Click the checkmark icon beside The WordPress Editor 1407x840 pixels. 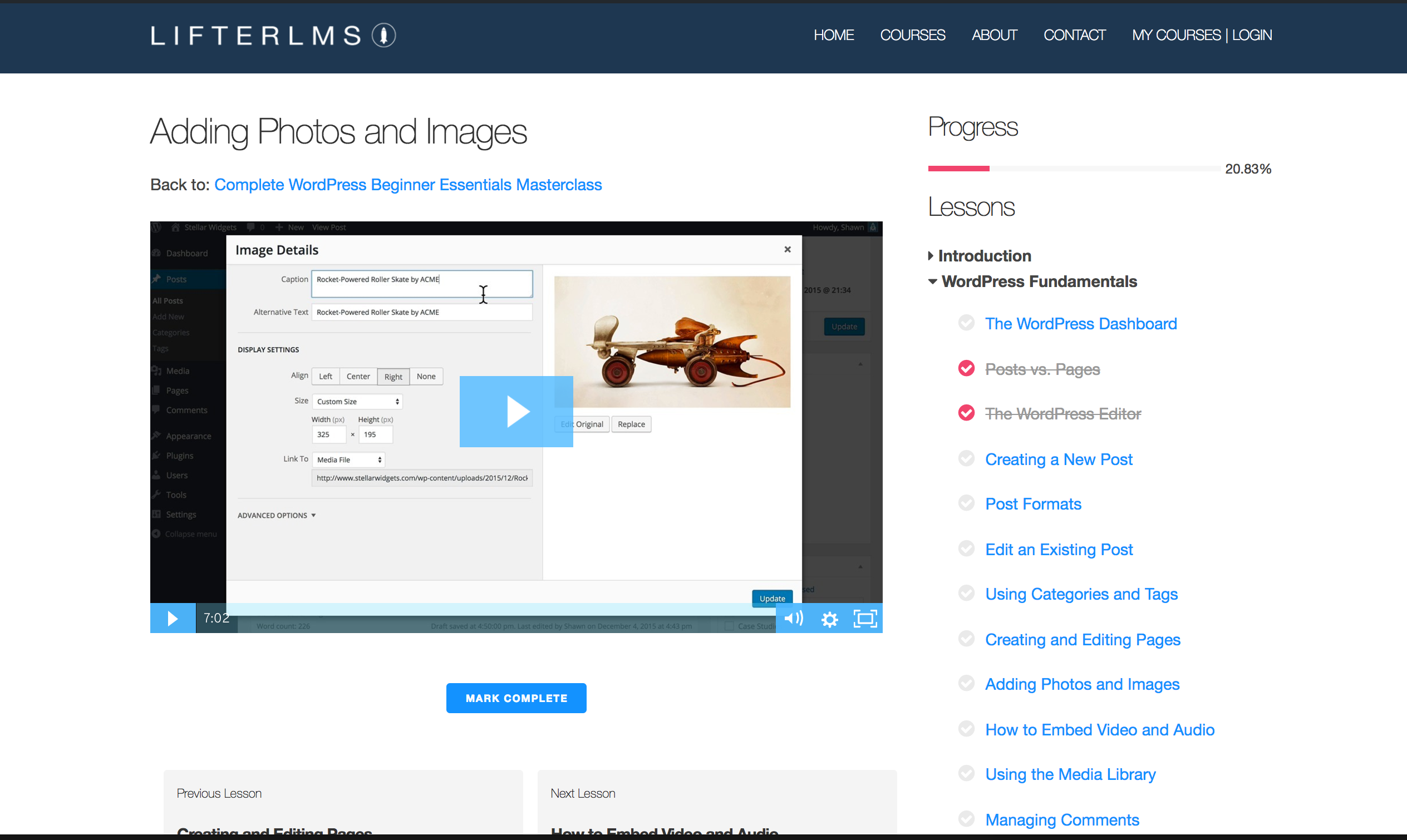[966, 413]
